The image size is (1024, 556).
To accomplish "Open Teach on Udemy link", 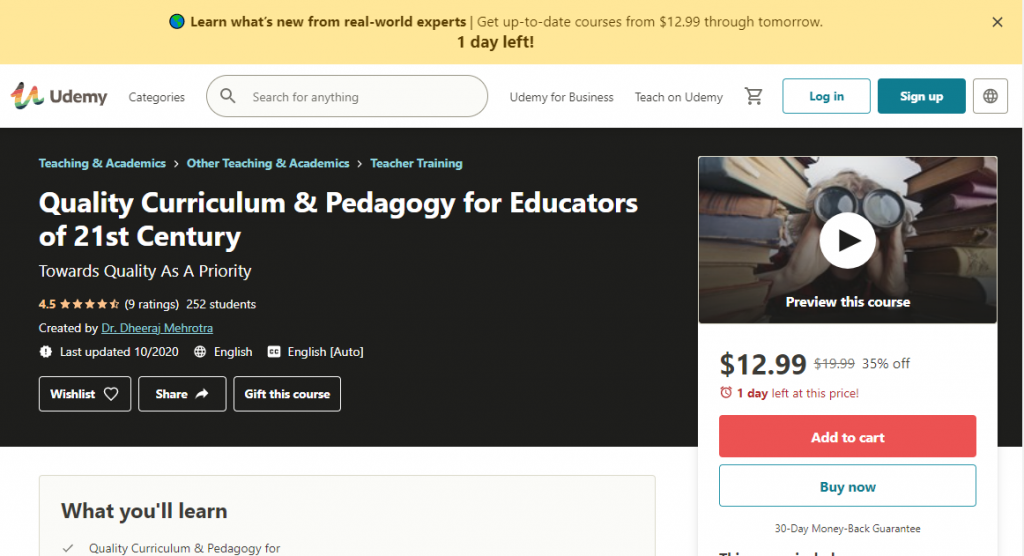I will coord(678,97).
